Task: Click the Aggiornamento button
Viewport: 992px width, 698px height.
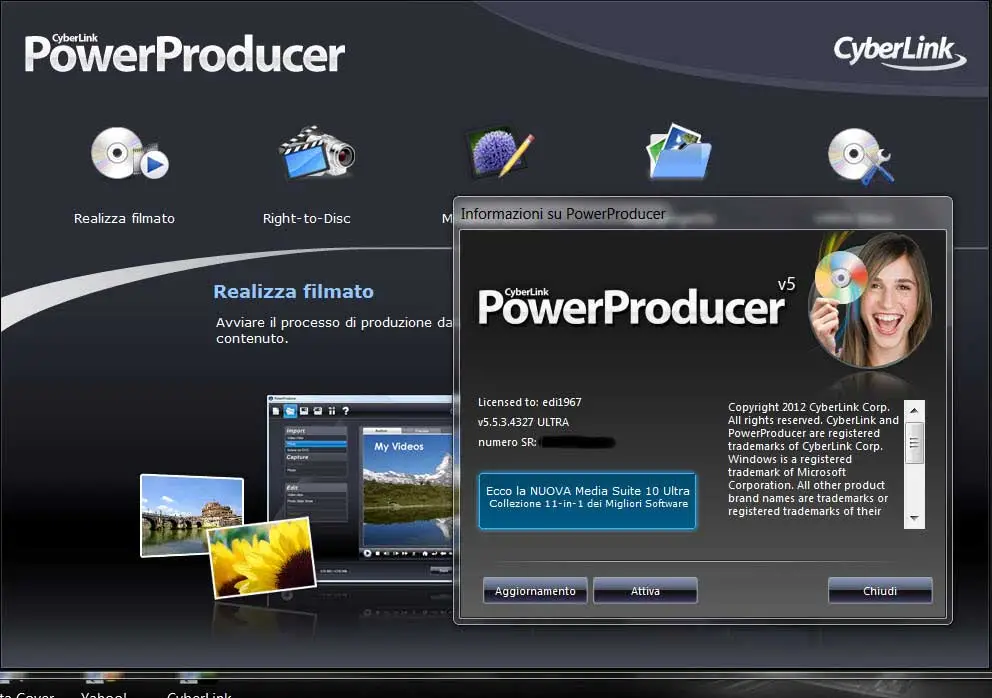Action: (535, 590)
